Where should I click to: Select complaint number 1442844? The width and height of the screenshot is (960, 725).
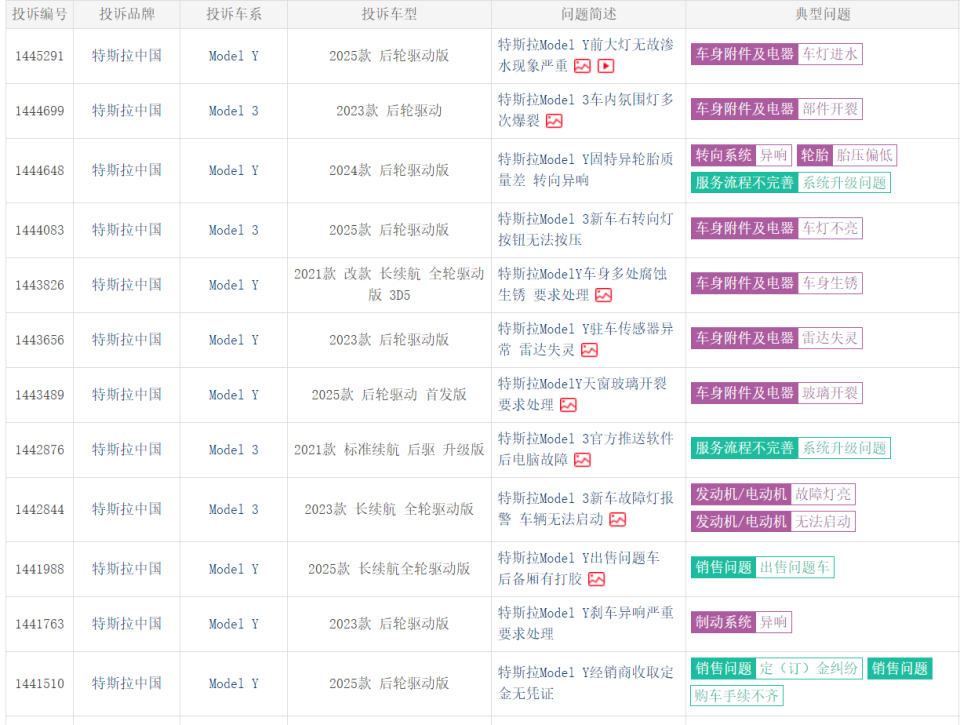40,509
